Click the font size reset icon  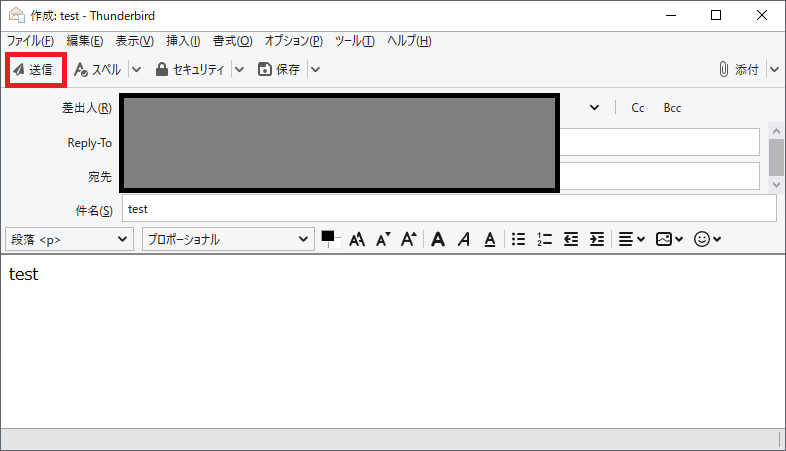[357, 240]
